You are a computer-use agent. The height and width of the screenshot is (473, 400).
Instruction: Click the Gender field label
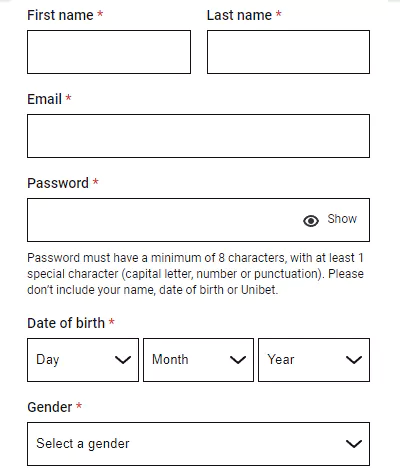[50, 407]
